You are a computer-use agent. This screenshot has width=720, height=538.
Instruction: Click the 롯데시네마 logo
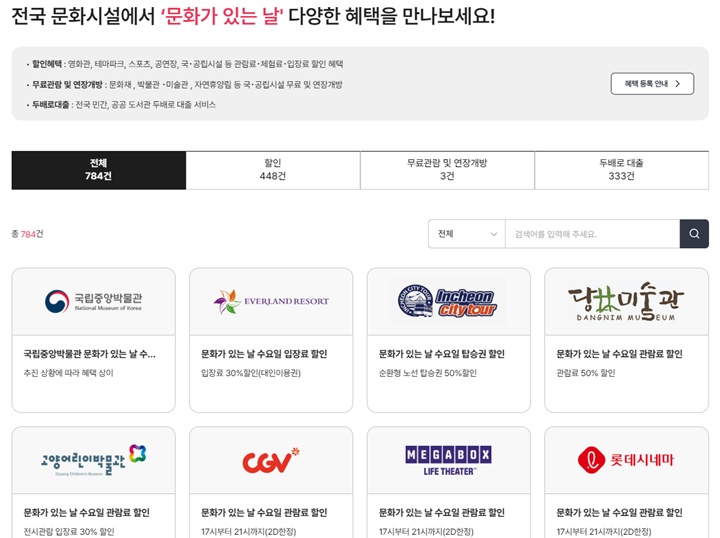pyautogui.click(x=626, y=460)
